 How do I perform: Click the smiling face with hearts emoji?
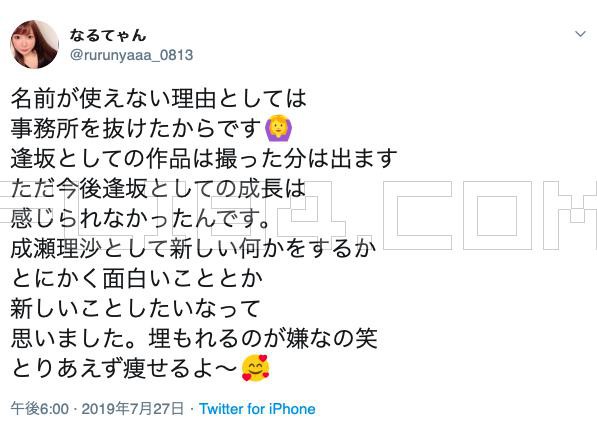click(x=255, y=368)
